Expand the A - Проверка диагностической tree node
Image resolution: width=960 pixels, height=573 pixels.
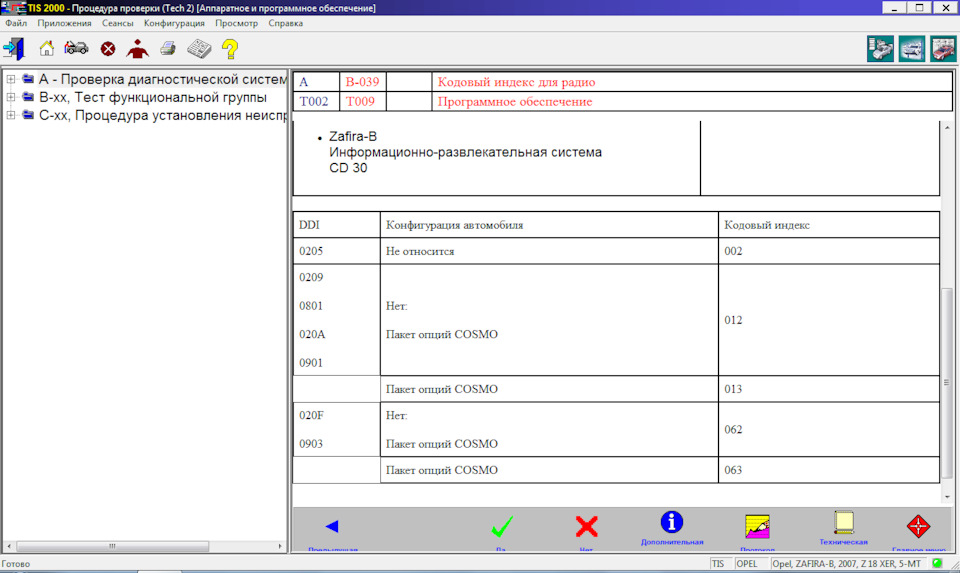coord(10,79)
